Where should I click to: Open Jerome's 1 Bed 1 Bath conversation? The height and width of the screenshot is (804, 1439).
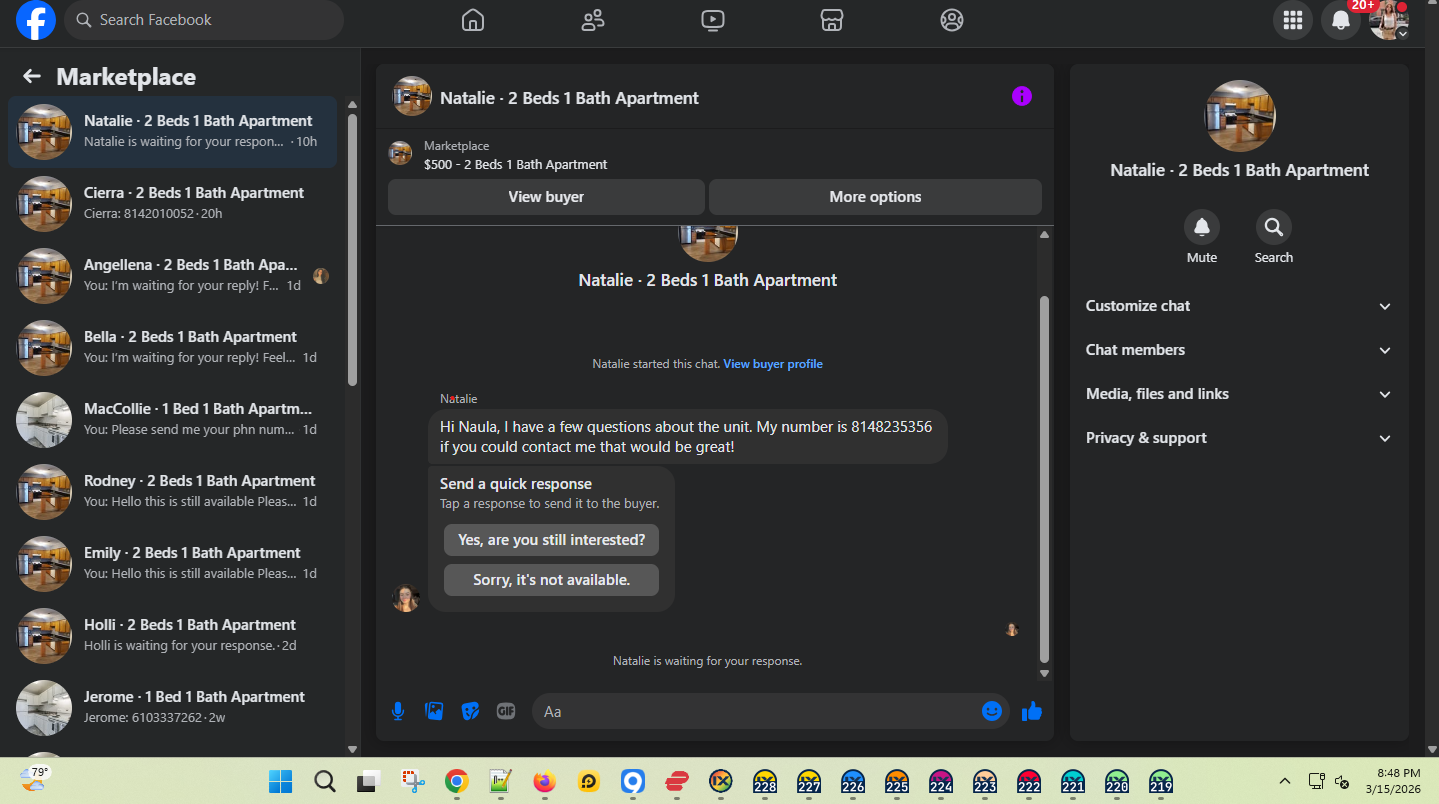[172, 708]
